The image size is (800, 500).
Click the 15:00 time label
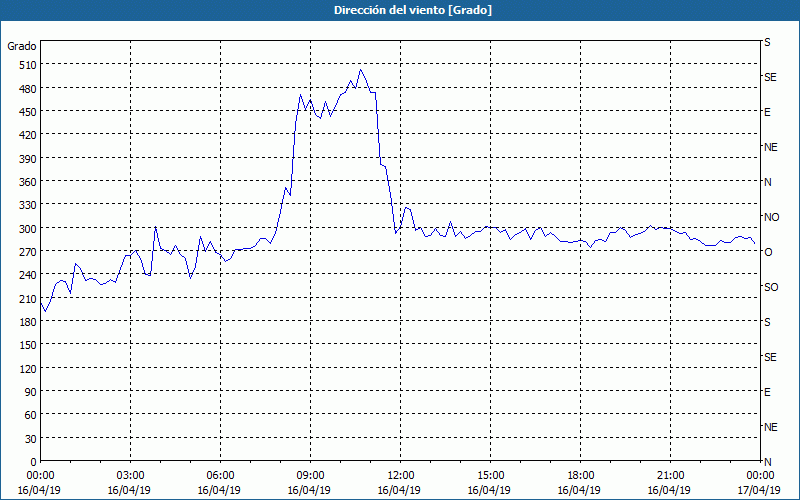(490, 476)
